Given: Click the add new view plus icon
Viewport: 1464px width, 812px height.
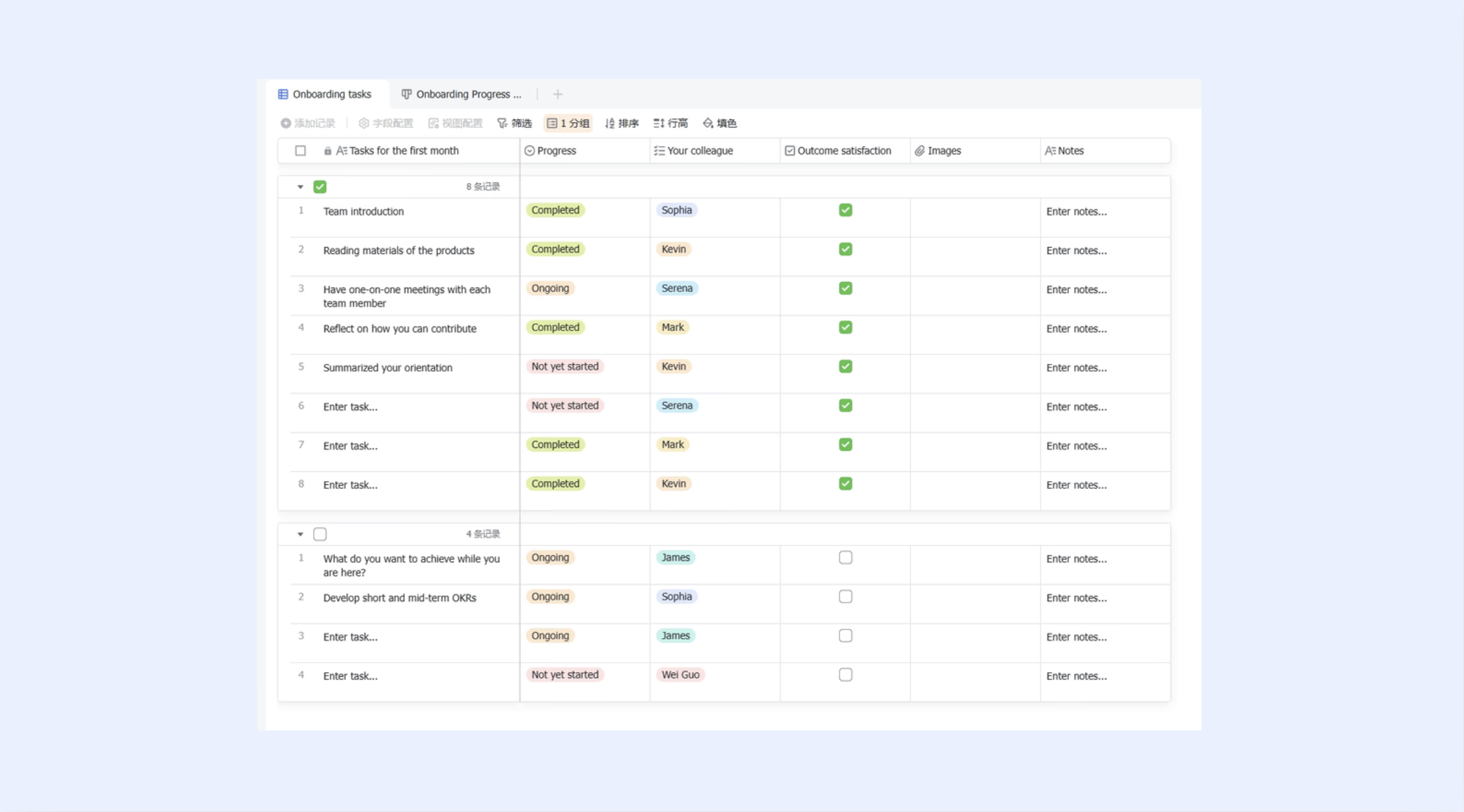Looking at the screenshot, I should click(x=557, y=94).
